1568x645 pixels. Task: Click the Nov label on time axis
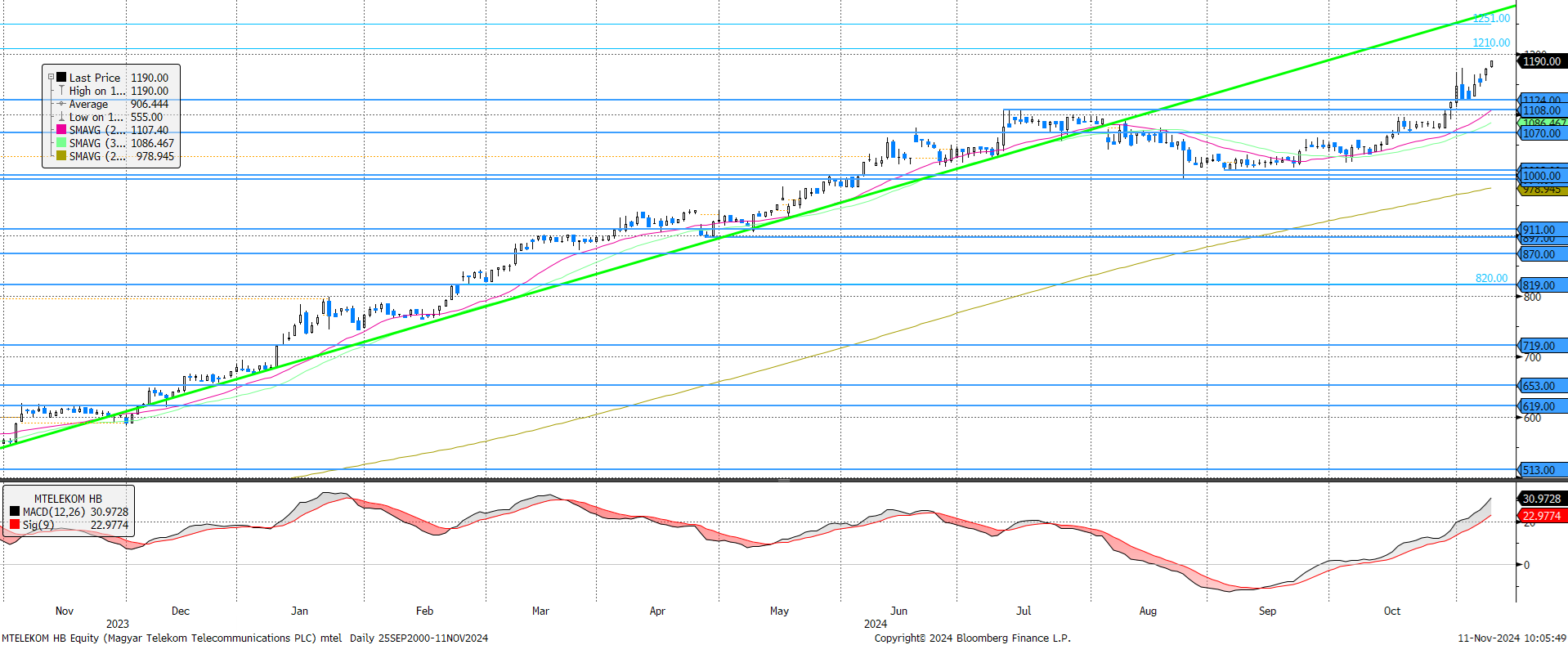pos(65,611)
